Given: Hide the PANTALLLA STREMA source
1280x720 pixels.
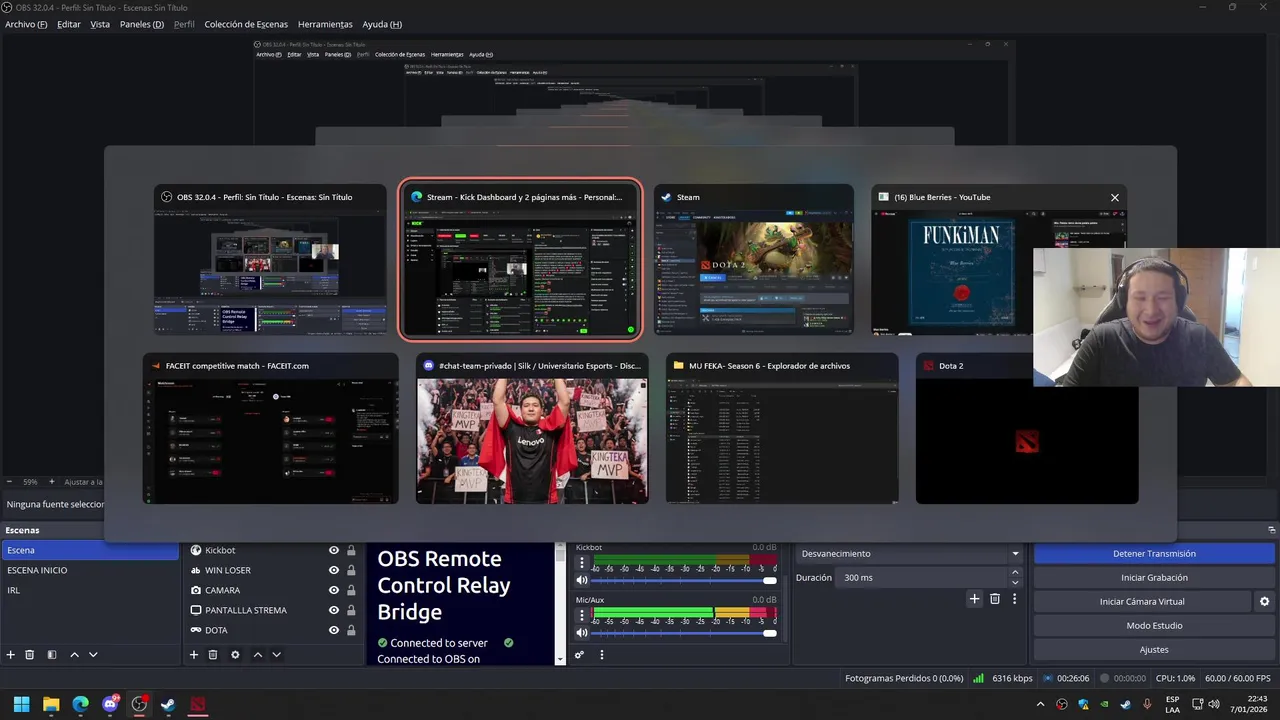Looking at the screenshot, I should 334,610.
